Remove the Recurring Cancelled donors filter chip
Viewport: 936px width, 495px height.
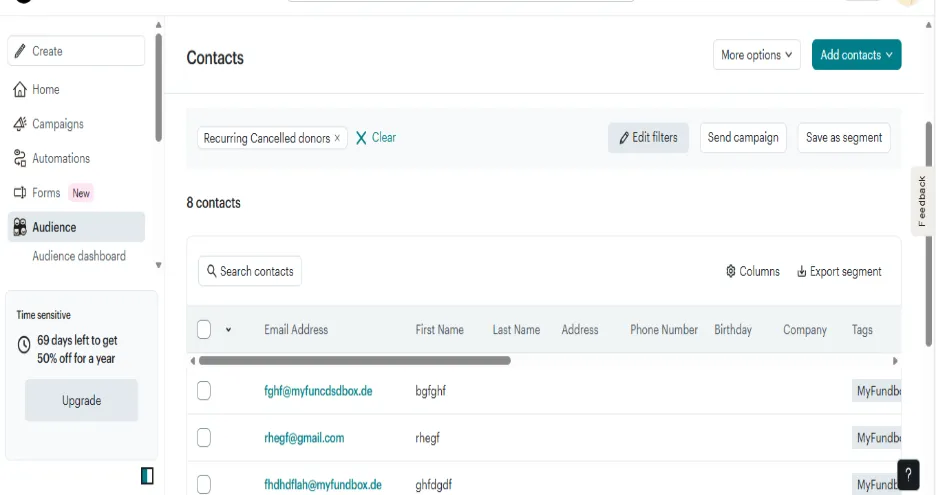(337, 138)
